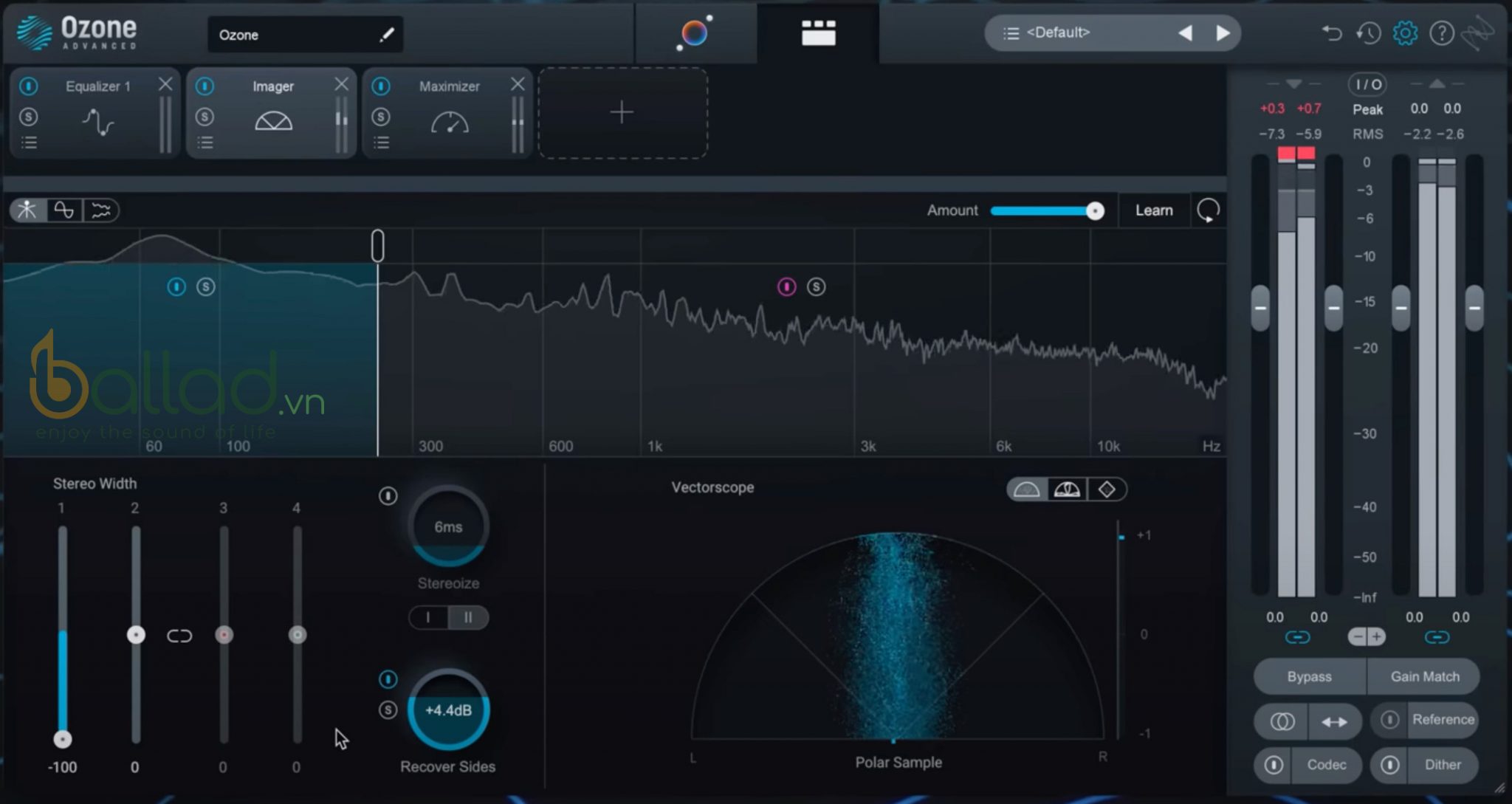Select the Lissajous vectorscope view icon
Viewport: 1512px width, 804px height.
1107,489
